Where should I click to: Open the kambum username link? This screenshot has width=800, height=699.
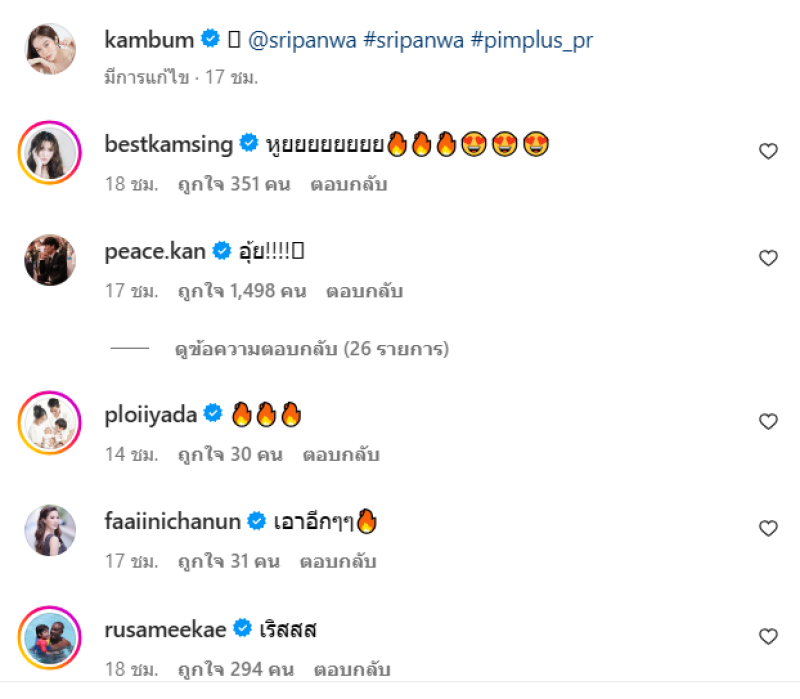click(x=149, y=40)
